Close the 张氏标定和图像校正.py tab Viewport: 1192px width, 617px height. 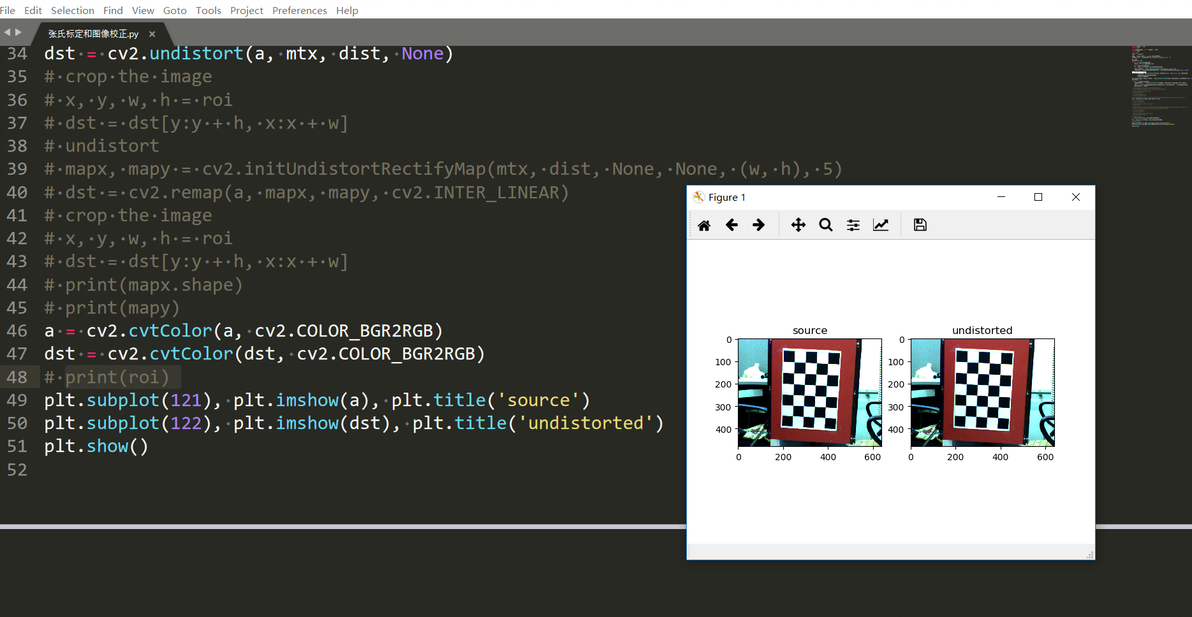152,34
